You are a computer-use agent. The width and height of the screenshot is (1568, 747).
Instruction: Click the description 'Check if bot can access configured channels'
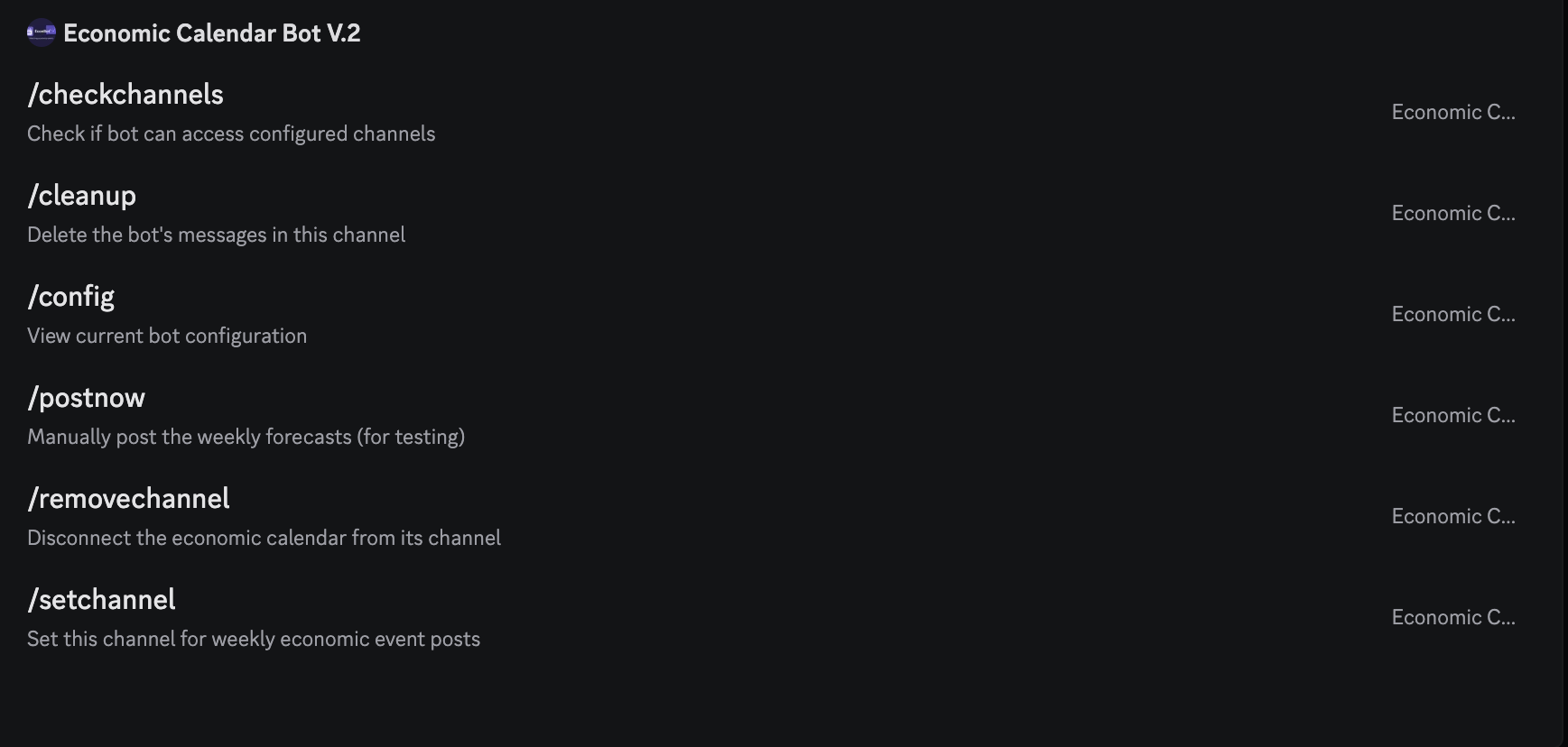click(231, 134)
